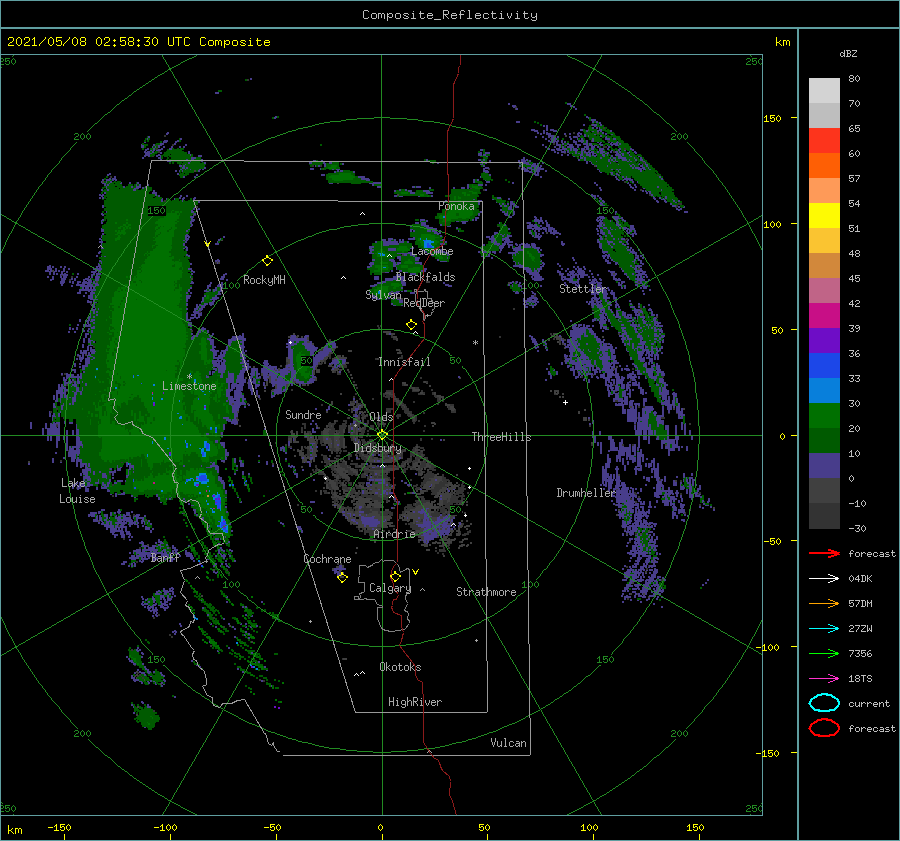900x841 pixels.
Task: Click the Banff label
Action: pyautogui.click(x=165, y=557)
